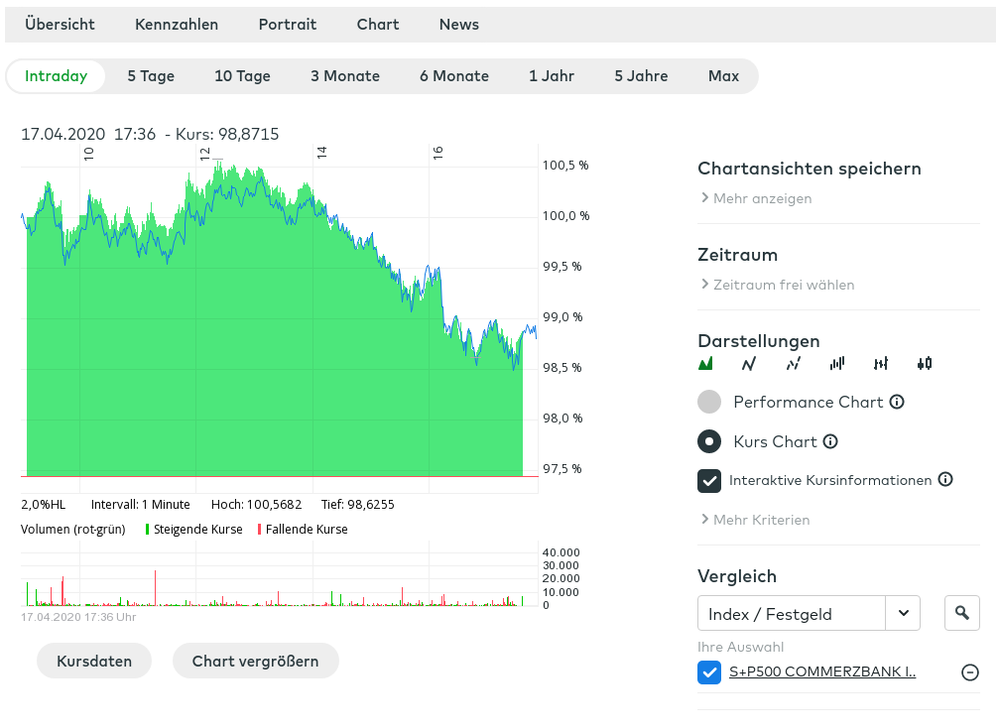Open info icon next to Performance Chart

coord(897,402)
